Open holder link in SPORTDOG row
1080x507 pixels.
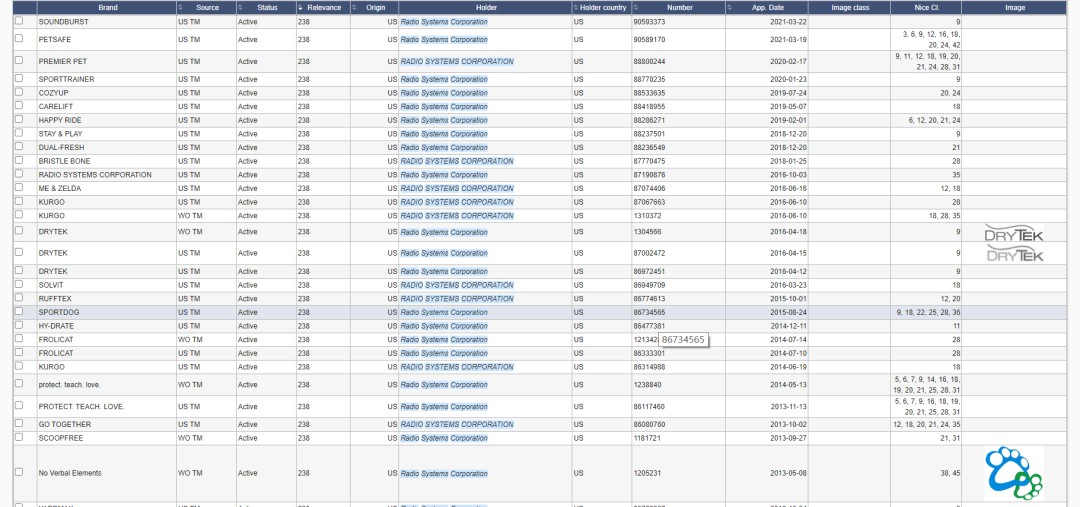click(444, 312)
